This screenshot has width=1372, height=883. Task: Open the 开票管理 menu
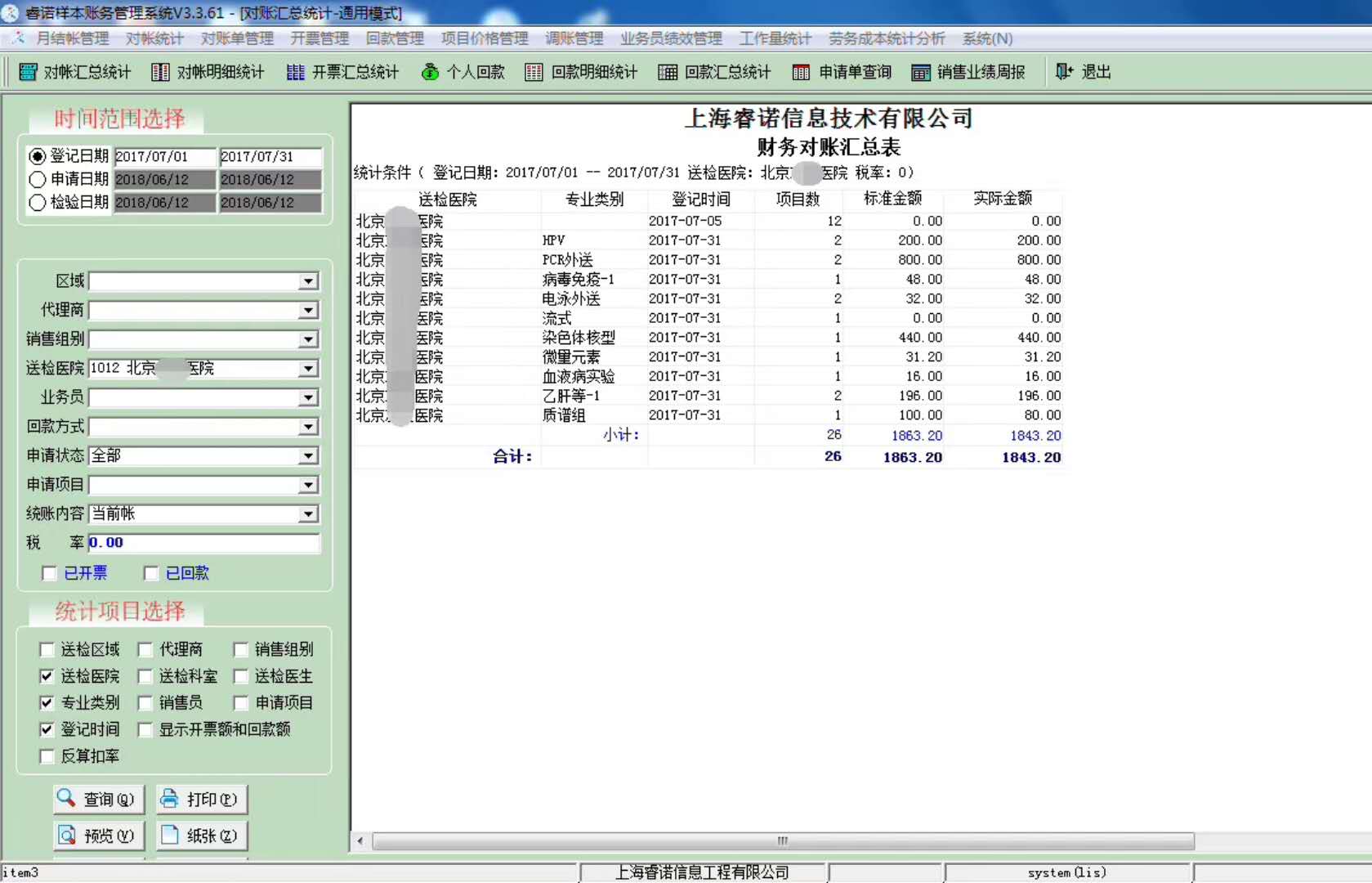[319, 38]
